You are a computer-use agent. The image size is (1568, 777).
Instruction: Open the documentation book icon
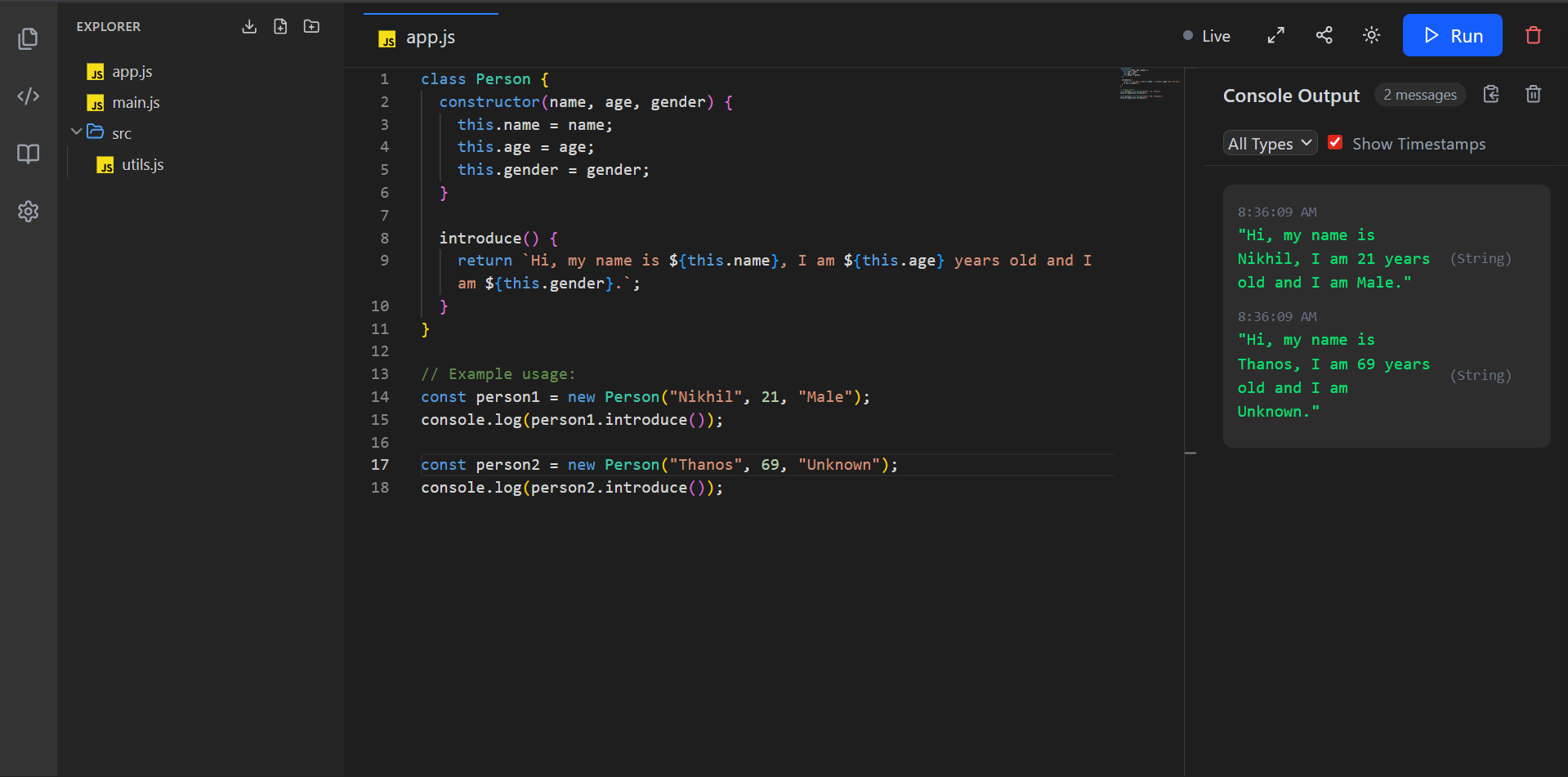tap(28, 154)
